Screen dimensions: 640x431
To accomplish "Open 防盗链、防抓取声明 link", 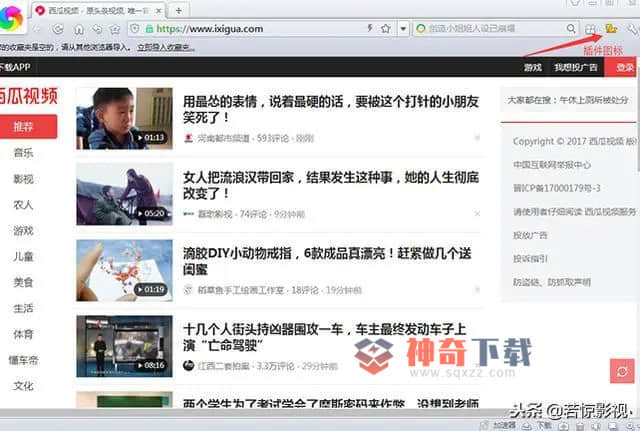I will [552, 282].
